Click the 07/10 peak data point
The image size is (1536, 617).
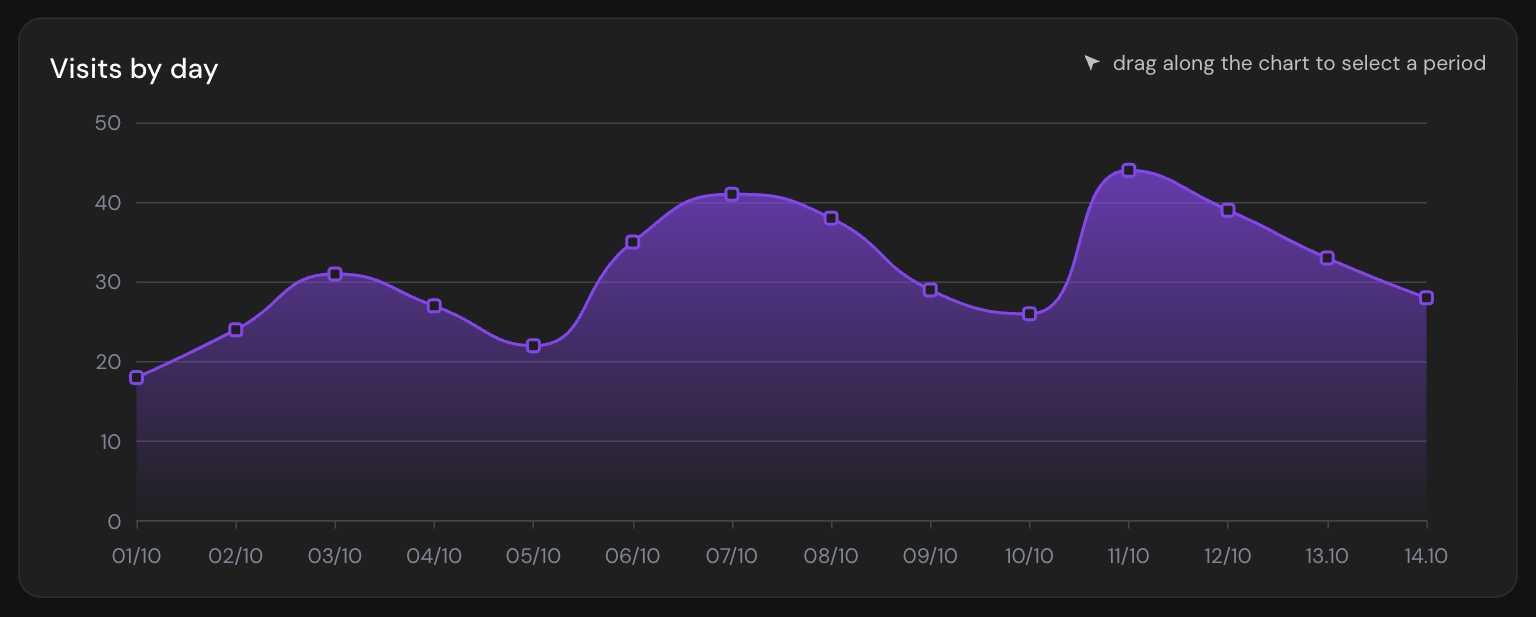tap(732, 194)
